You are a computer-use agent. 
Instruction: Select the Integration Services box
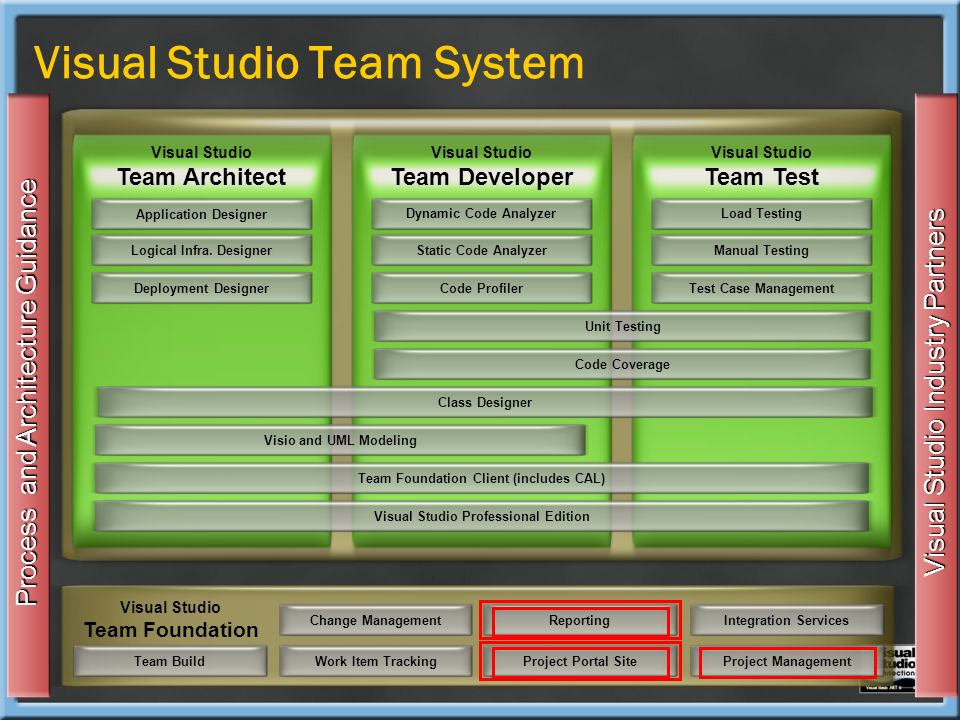coord(787,620)
